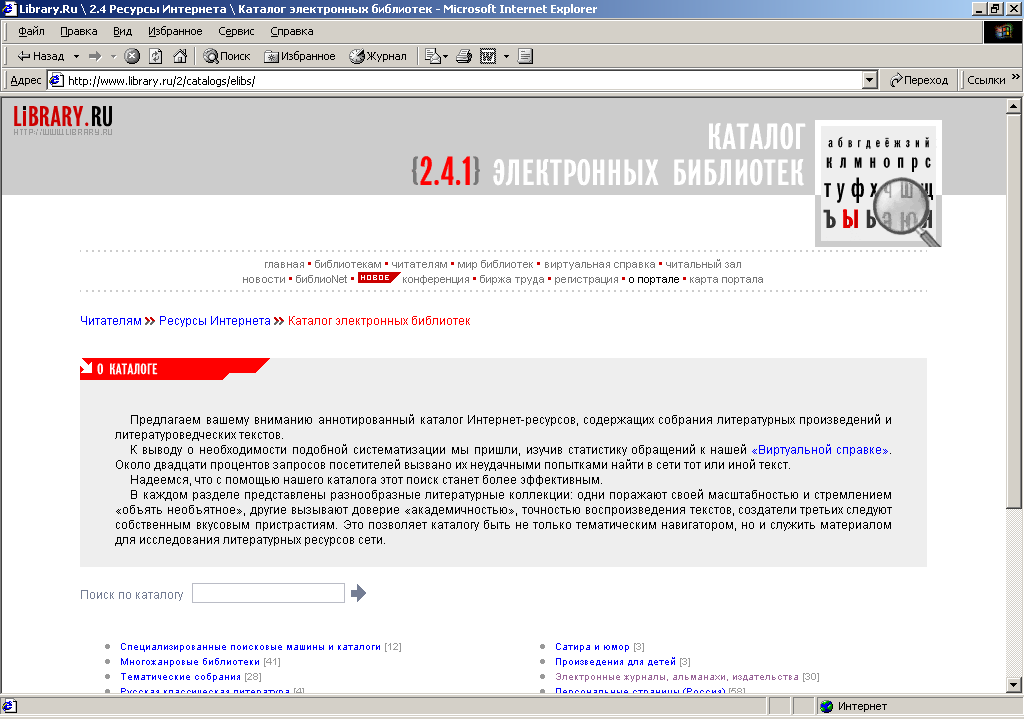Open the библиотекам navigation link
The height and width of the screenshot is (719, 1024).
point(347,264)
